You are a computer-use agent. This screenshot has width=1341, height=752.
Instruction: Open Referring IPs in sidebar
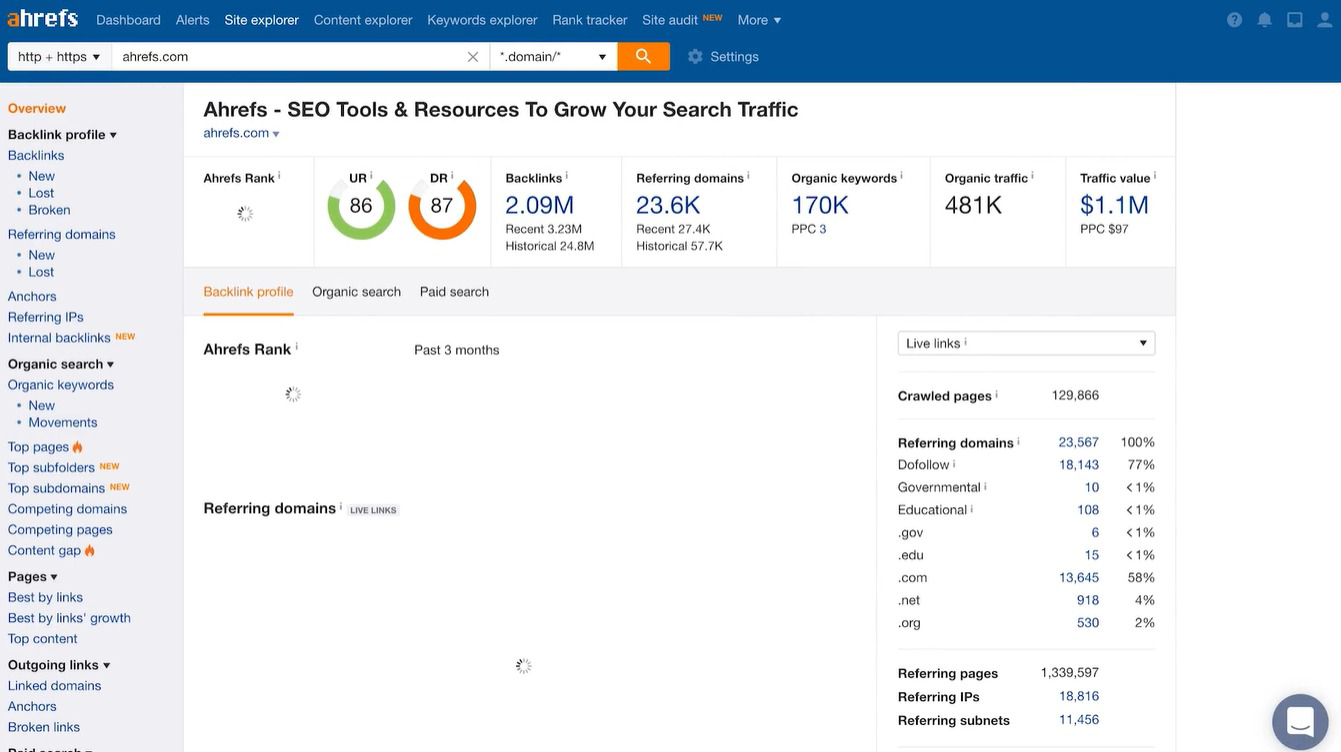pyautogui.click(x=46, y=317)
